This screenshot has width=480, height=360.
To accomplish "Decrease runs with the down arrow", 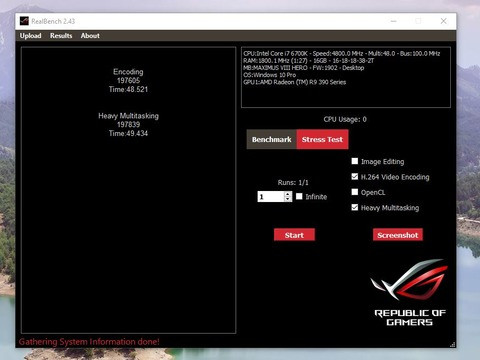I will (288, 199).
